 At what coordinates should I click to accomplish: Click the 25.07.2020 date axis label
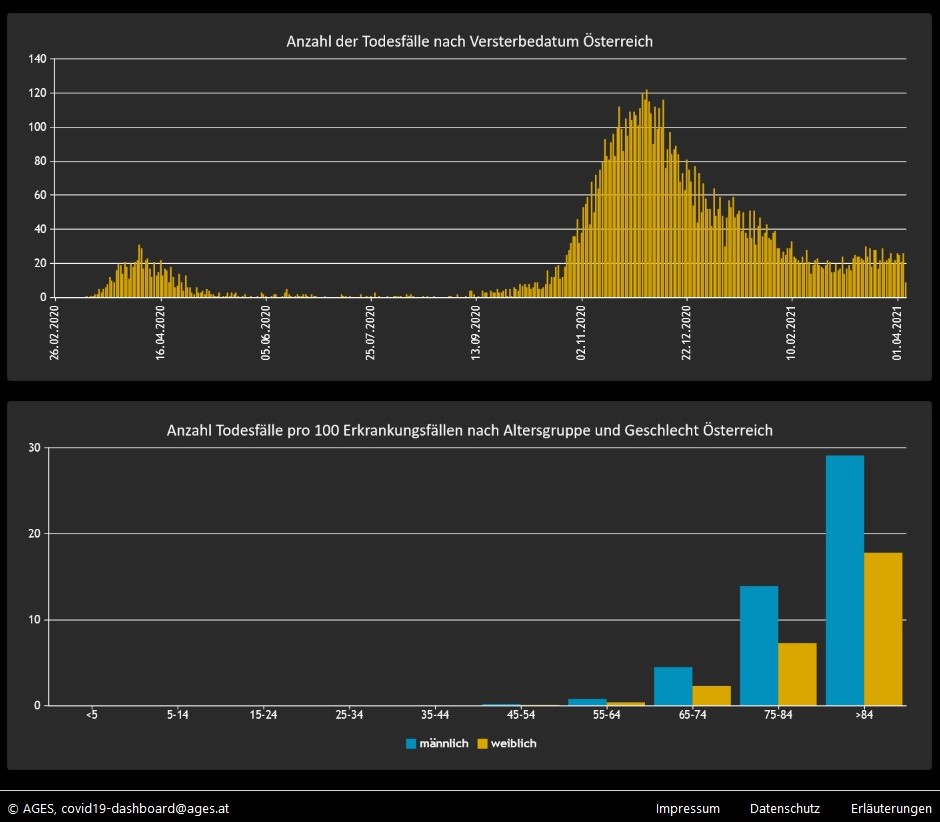coord(370,333)
